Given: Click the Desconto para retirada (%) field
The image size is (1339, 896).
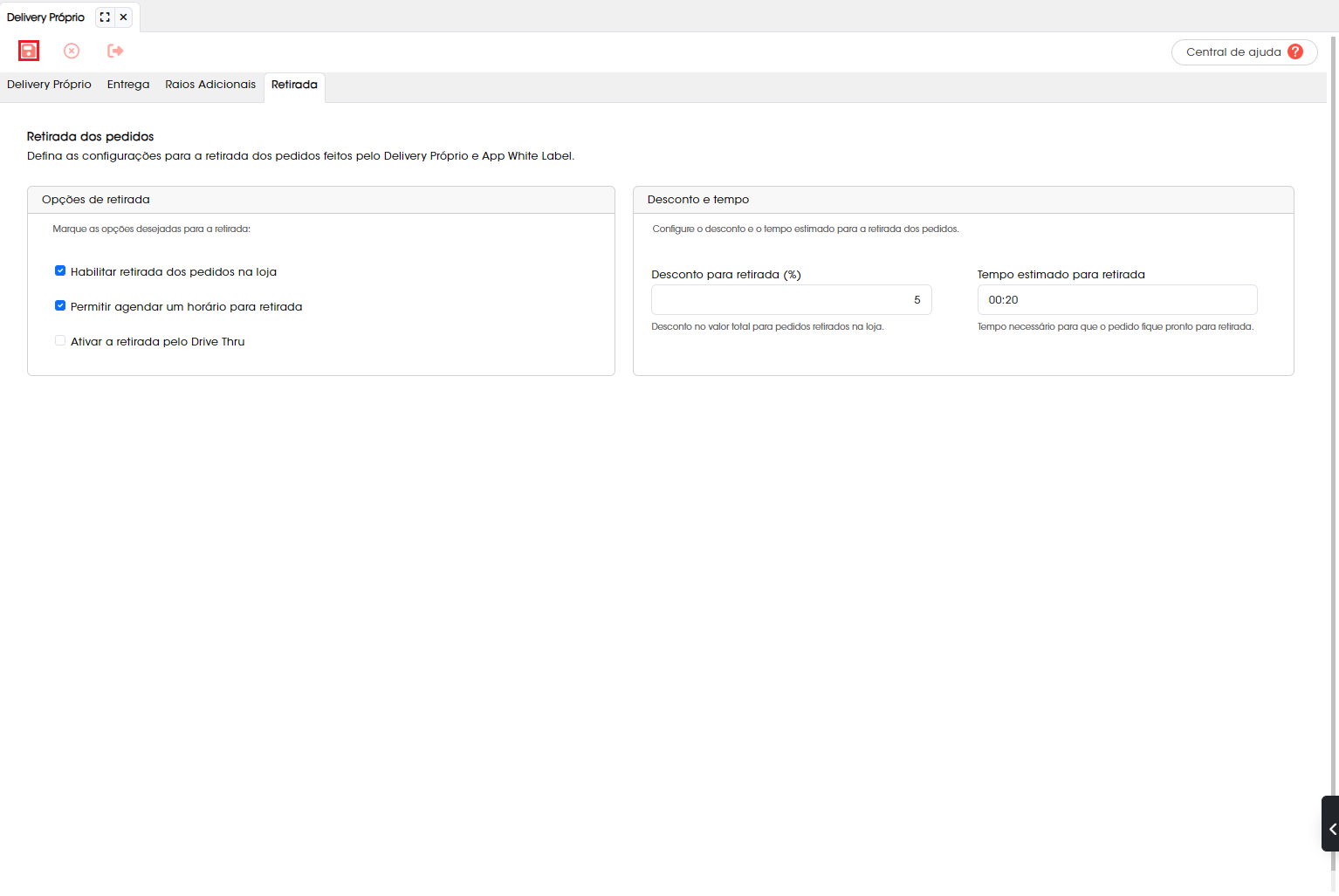Looking at the screenshot, I should coord(792,299).
